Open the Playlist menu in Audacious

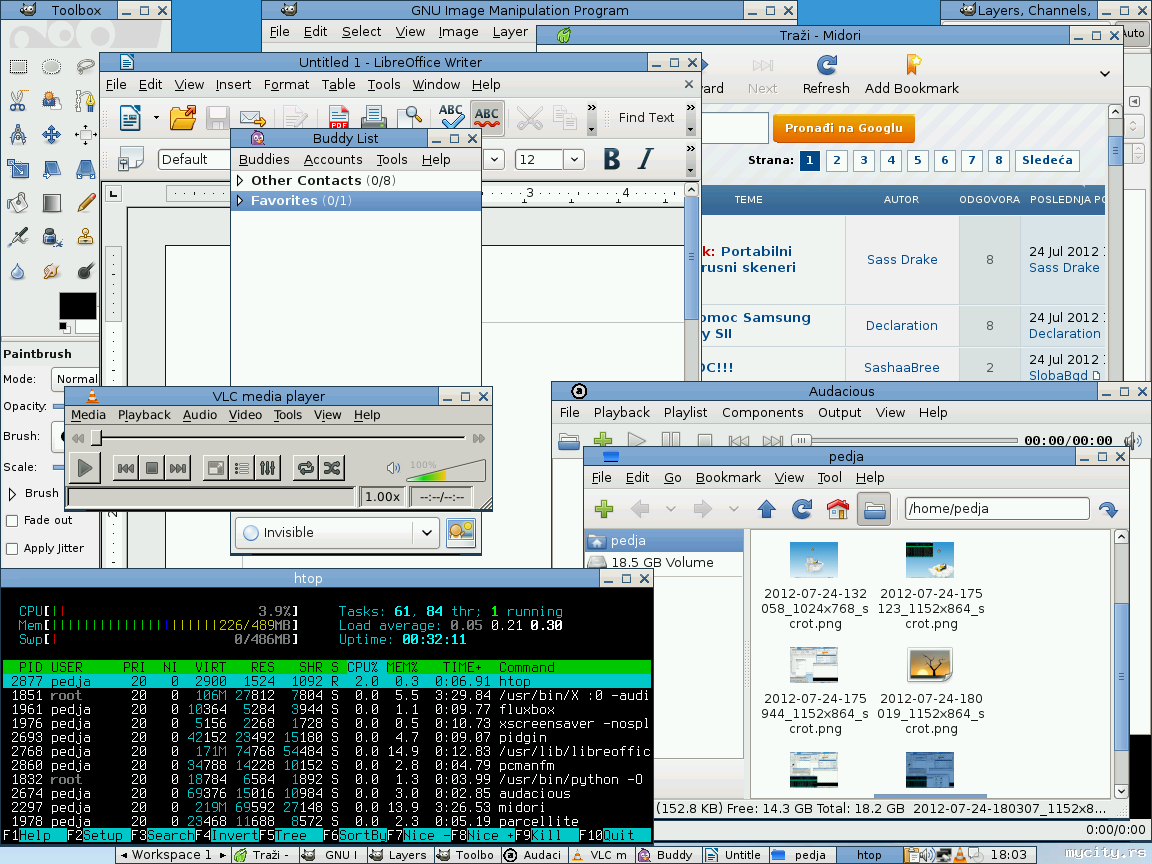[x=685, y=412]
